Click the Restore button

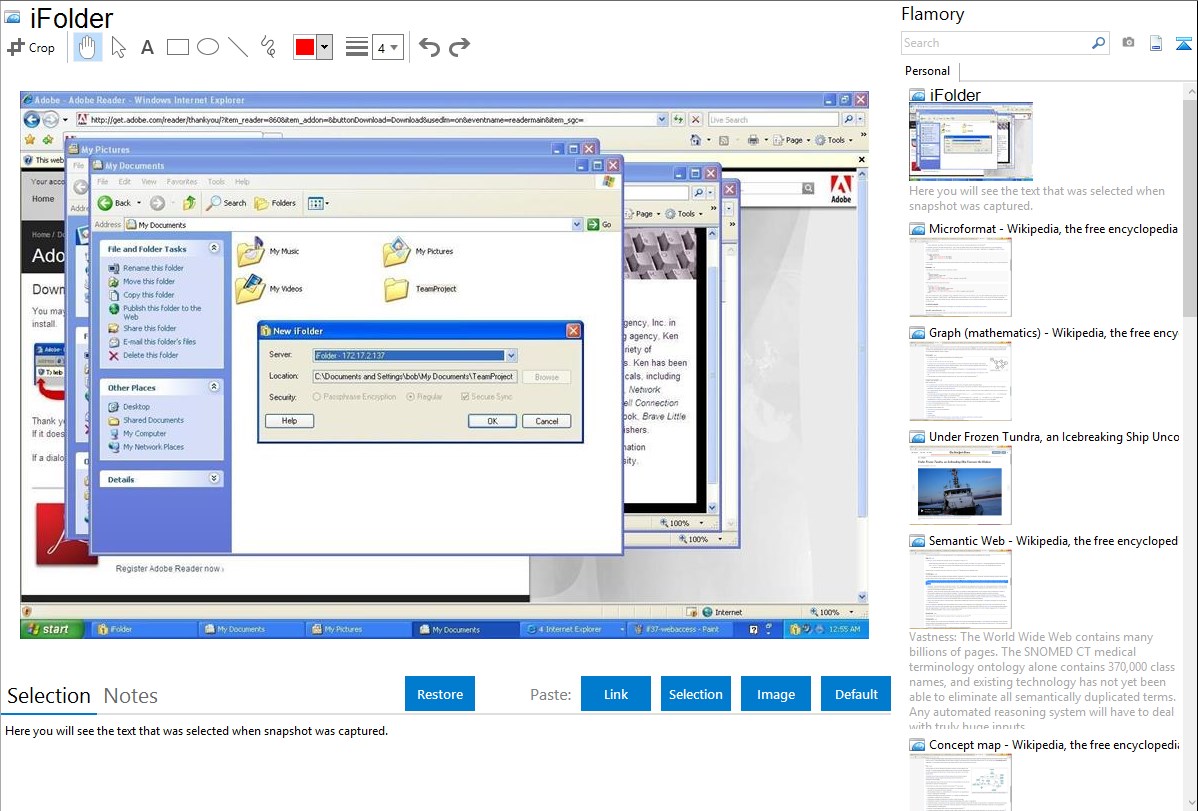coord(440,694)
